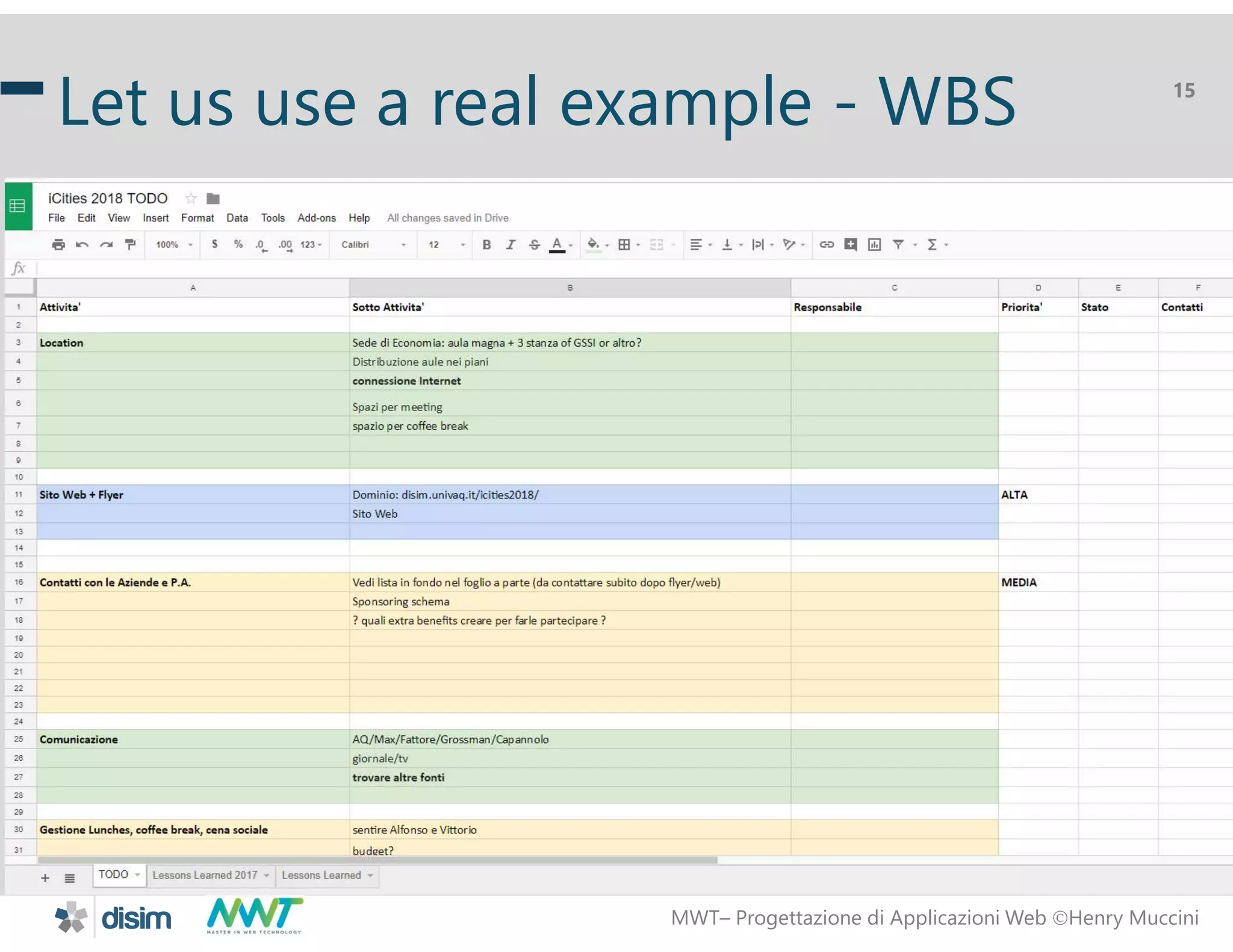The width and height of the screenshot is (1233, 952).
Task: Open the Calibri font dropdown
Action: click(374, 244)
